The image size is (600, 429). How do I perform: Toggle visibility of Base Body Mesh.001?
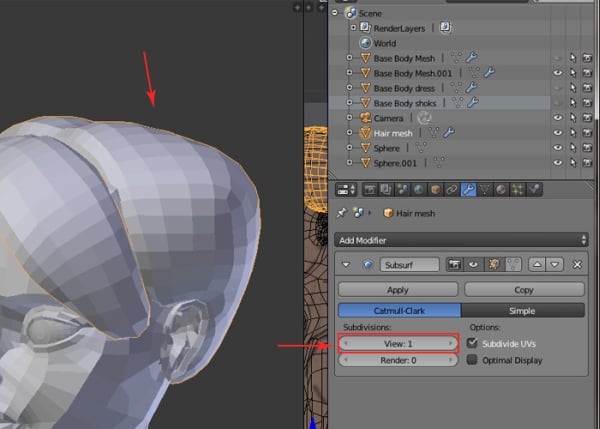pos(558,73)
